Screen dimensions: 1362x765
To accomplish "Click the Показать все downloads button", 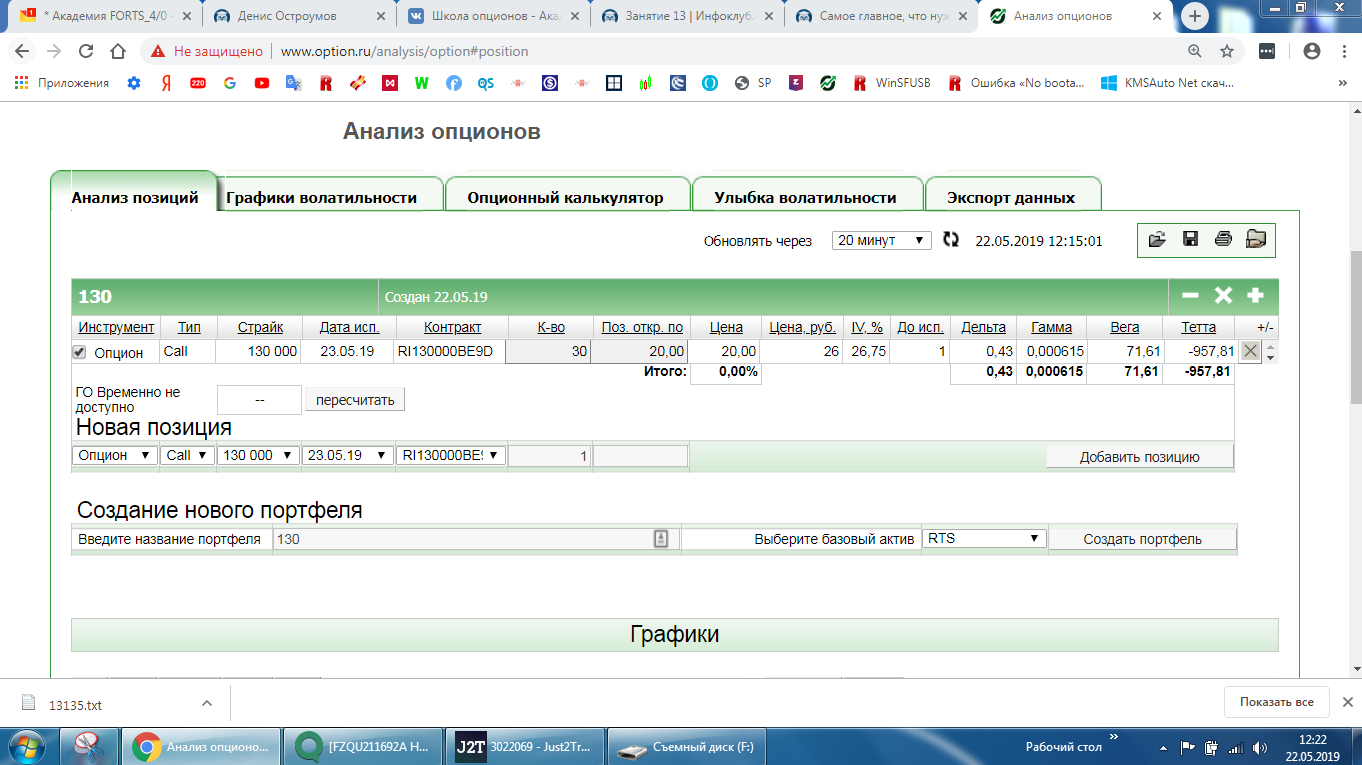I will click(1277, 702).
